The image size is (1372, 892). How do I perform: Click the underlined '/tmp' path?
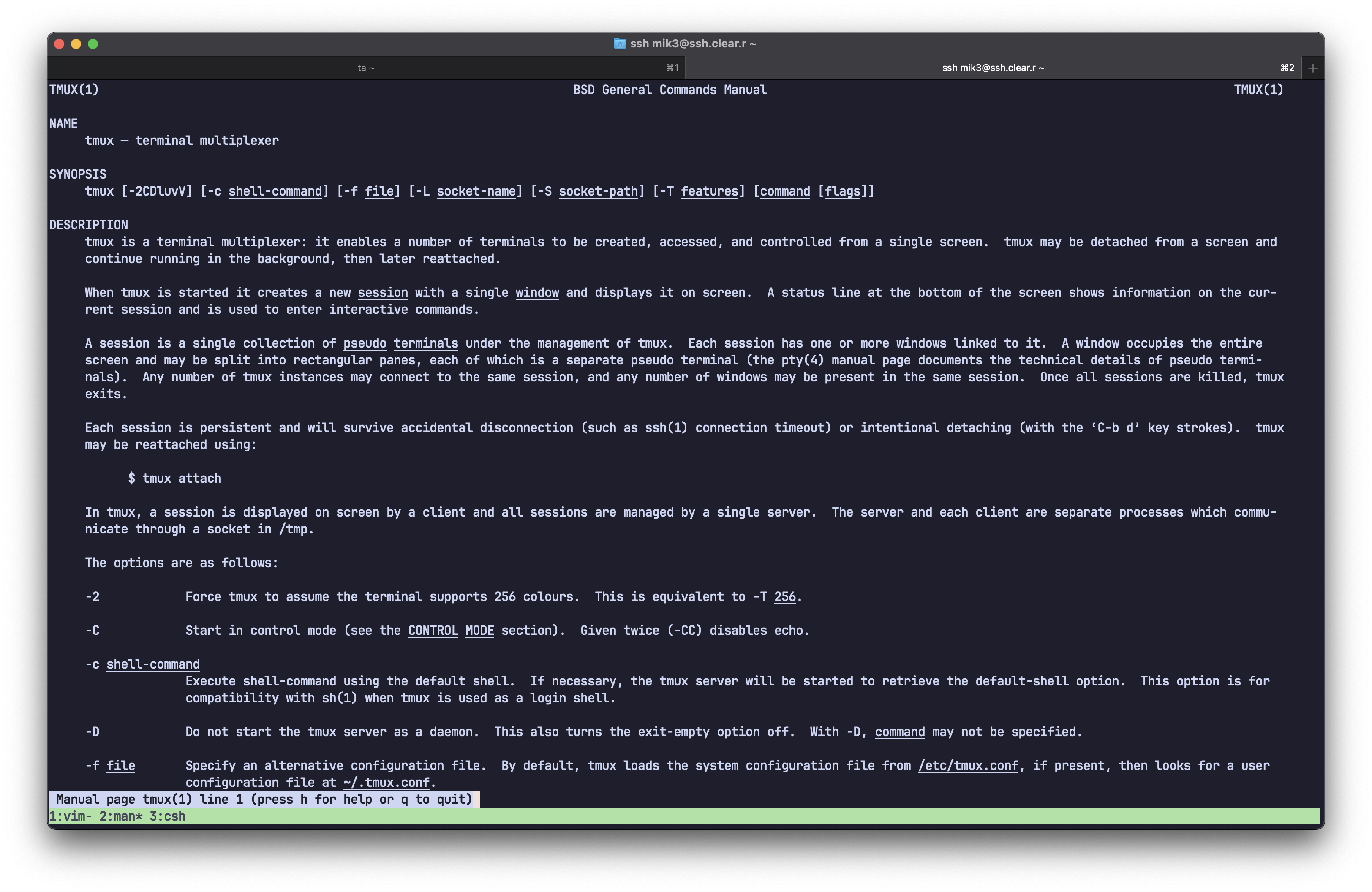tap(294, 529)
